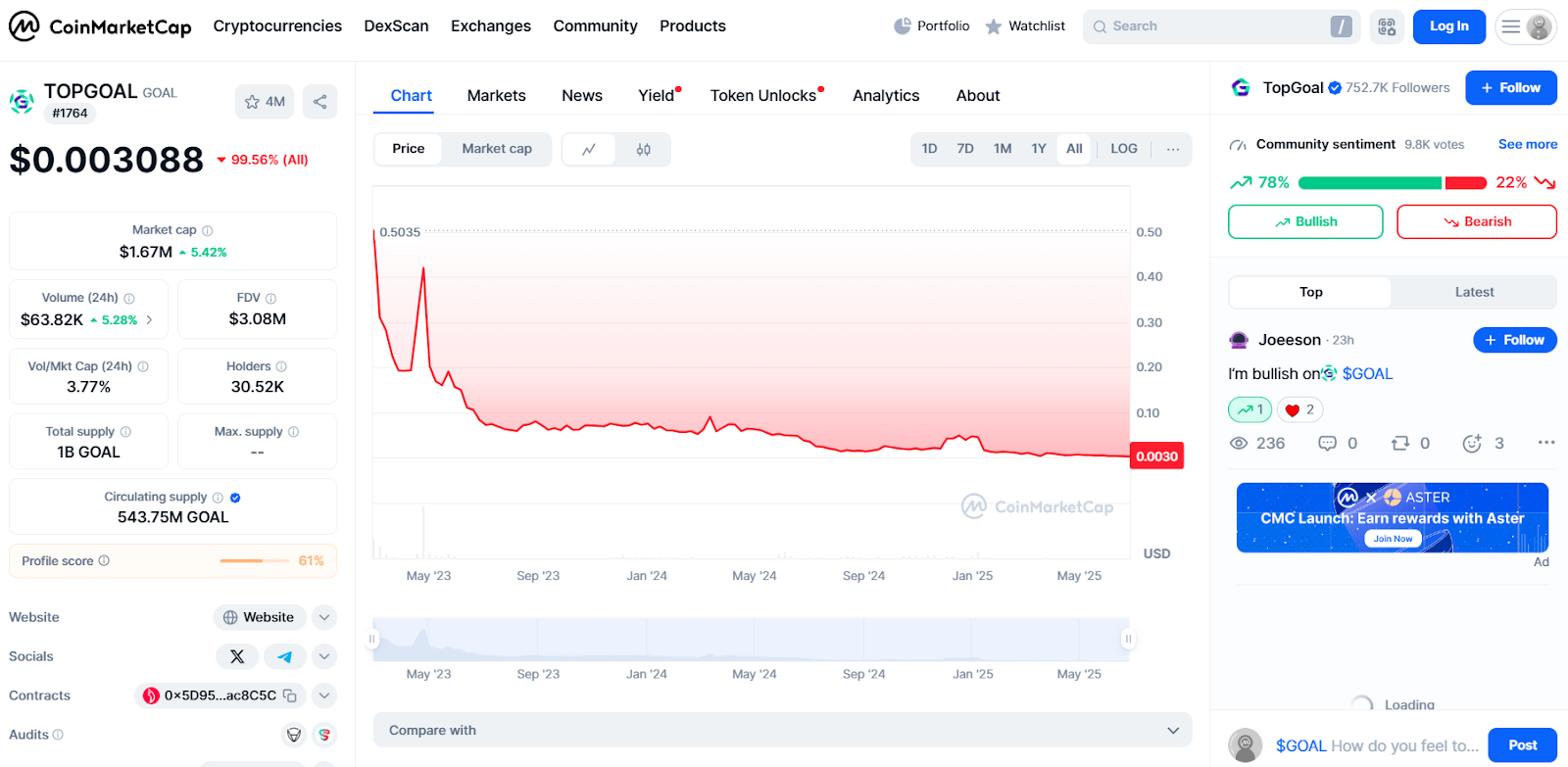Show Circulating supply info tooltip
This screenshot has height=767, width=1568.
coord(218,497)
